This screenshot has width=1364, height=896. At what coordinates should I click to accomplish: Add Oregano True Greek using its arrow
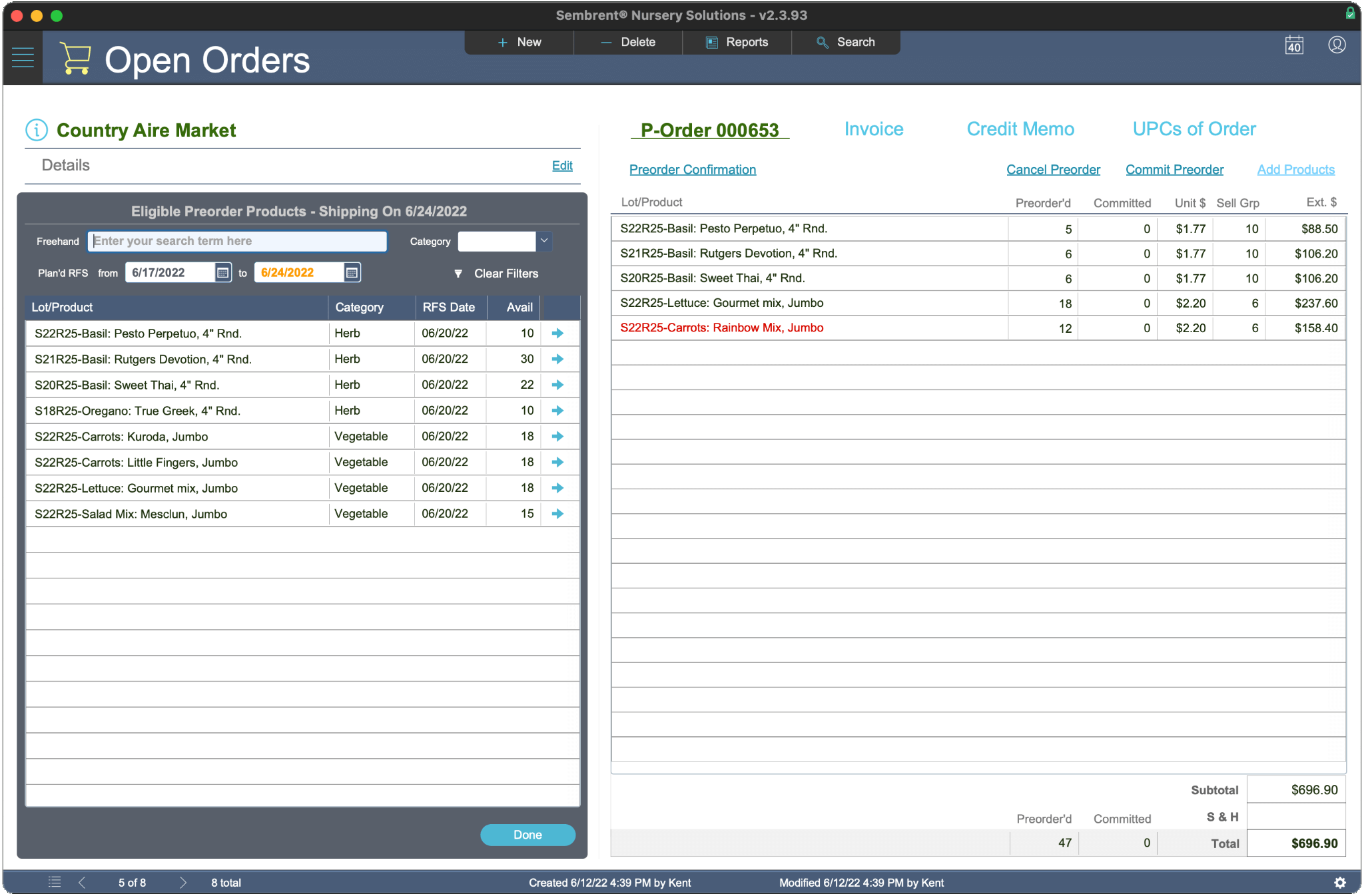tap(558, 411)
